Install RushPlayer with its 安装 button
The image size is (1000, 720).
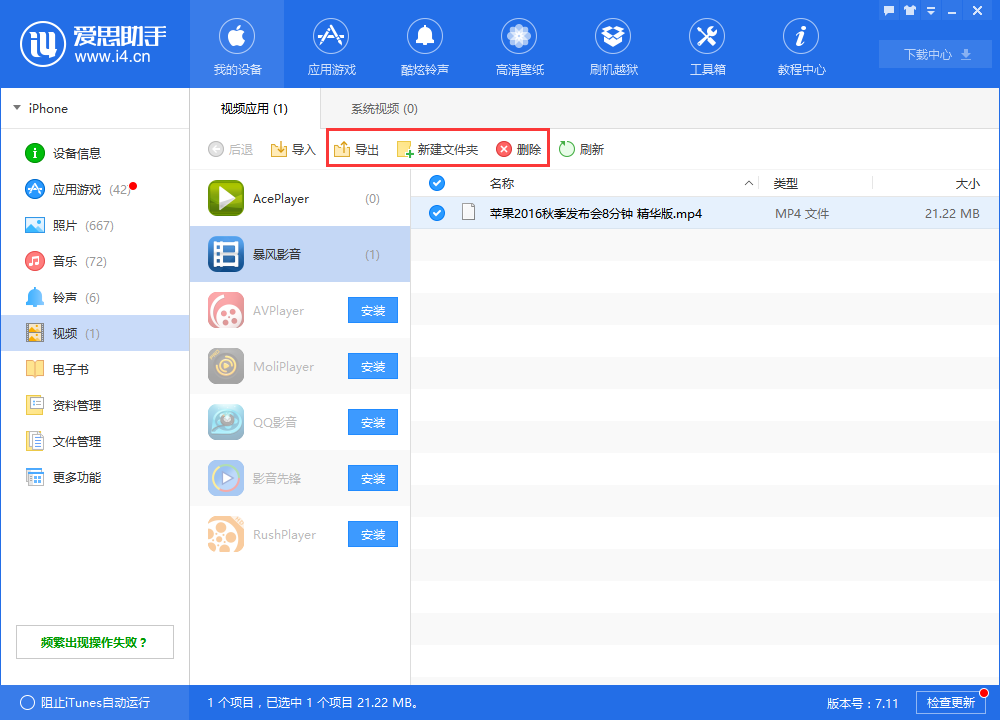click(372, 534)
